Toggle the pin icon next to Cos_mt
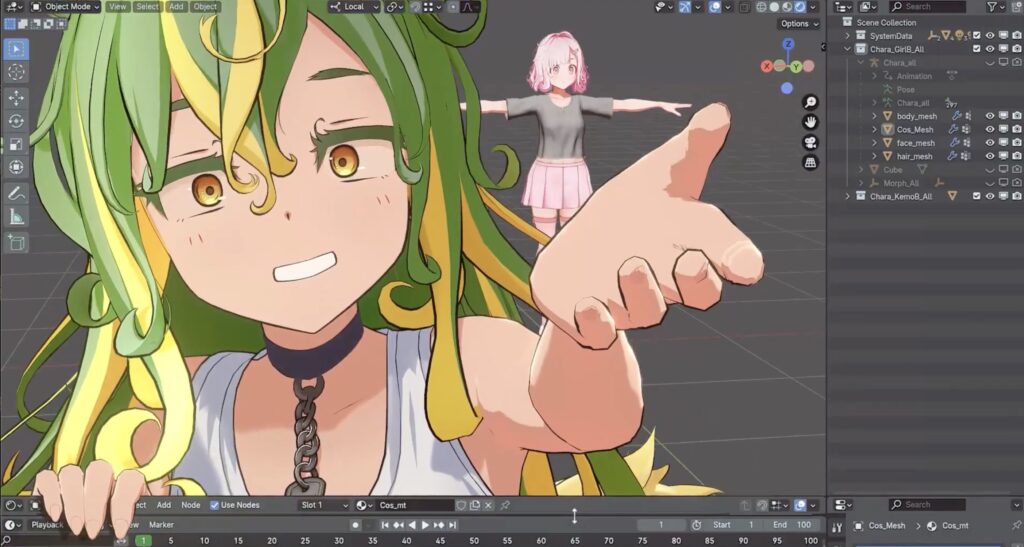 pyautogui.click(x=505, y=505)
